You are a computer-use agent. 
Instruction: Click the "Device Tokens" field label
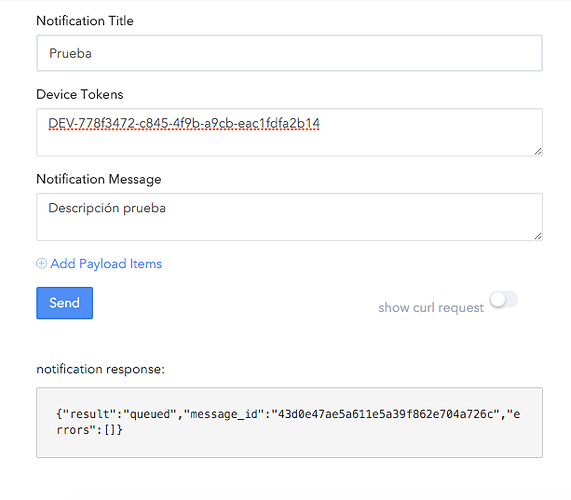coord(80,94)
